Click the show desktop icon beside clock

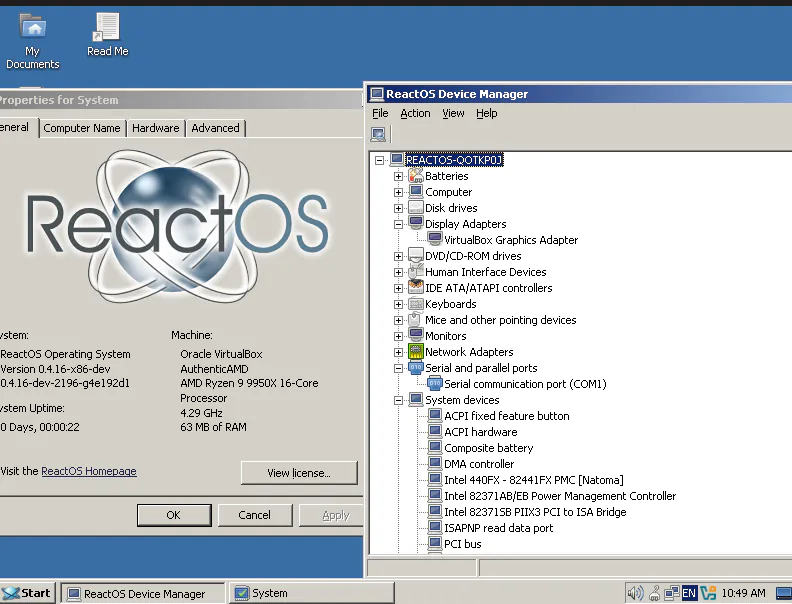tap(783, 593)
